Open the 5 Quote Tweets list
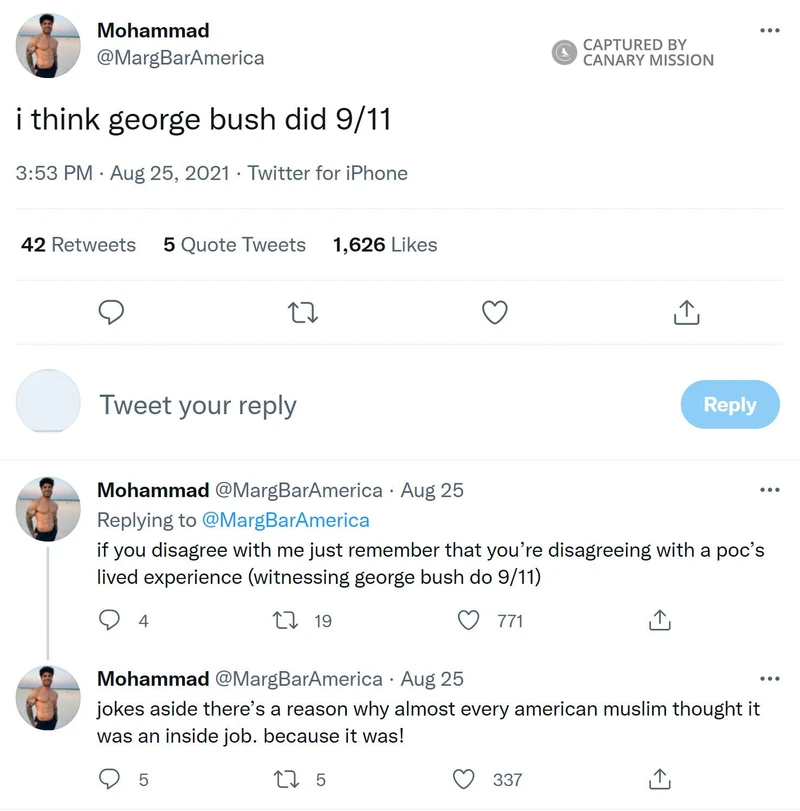The height and width of the screenshot is (811, 800). point(234,245)
